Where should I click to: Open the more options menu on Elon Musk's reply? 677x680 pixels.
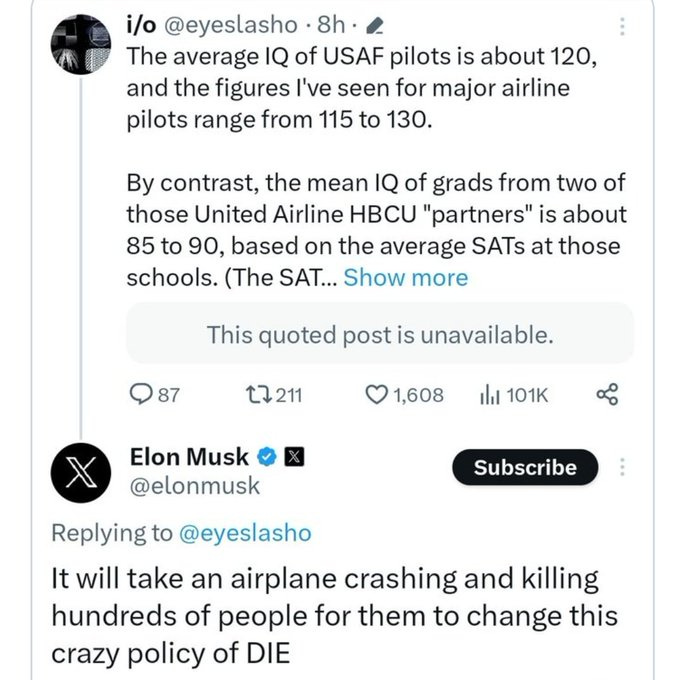click(622, 467)
